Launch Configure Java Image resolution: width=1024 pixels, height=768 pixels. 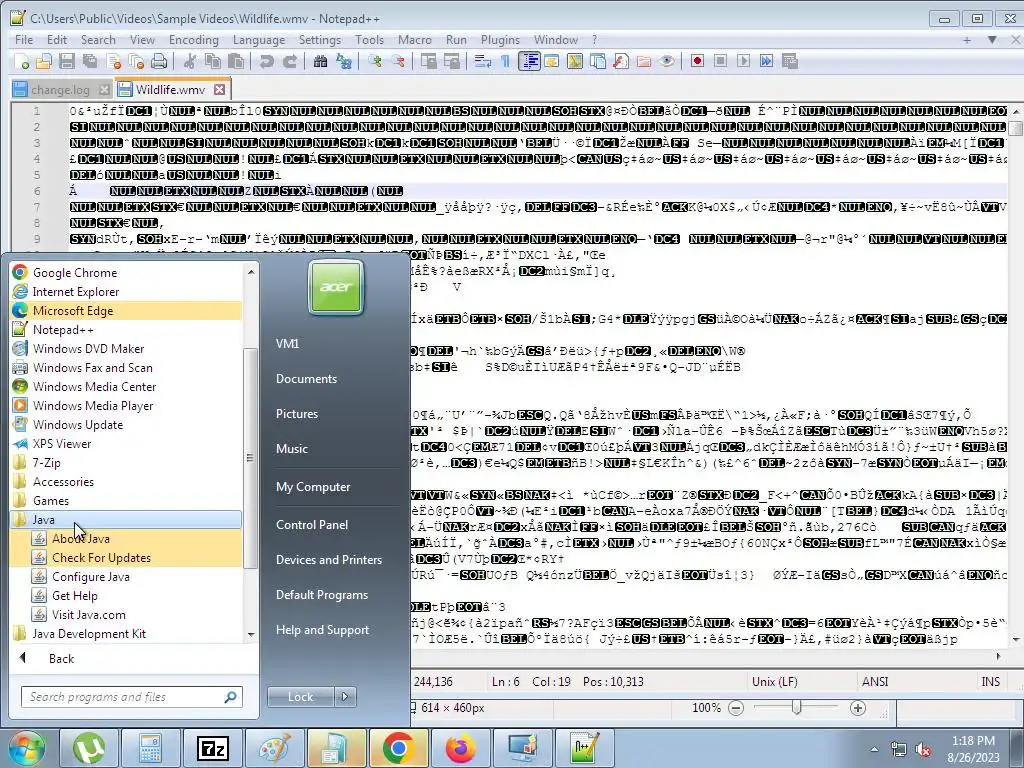[x=90, y=577]
